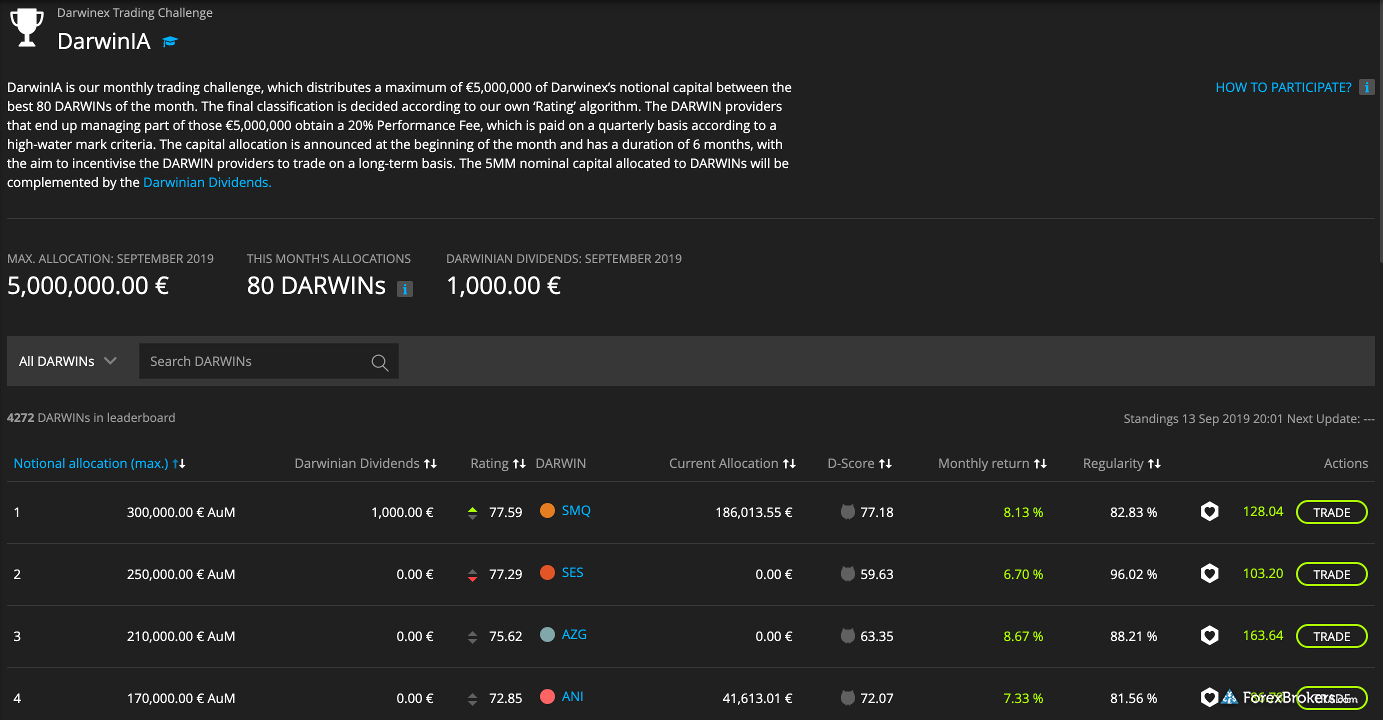Click the D-Score badge icon for SES
Image resolution: width=1383 pixels, height=720 pixels.
point(848,574)
